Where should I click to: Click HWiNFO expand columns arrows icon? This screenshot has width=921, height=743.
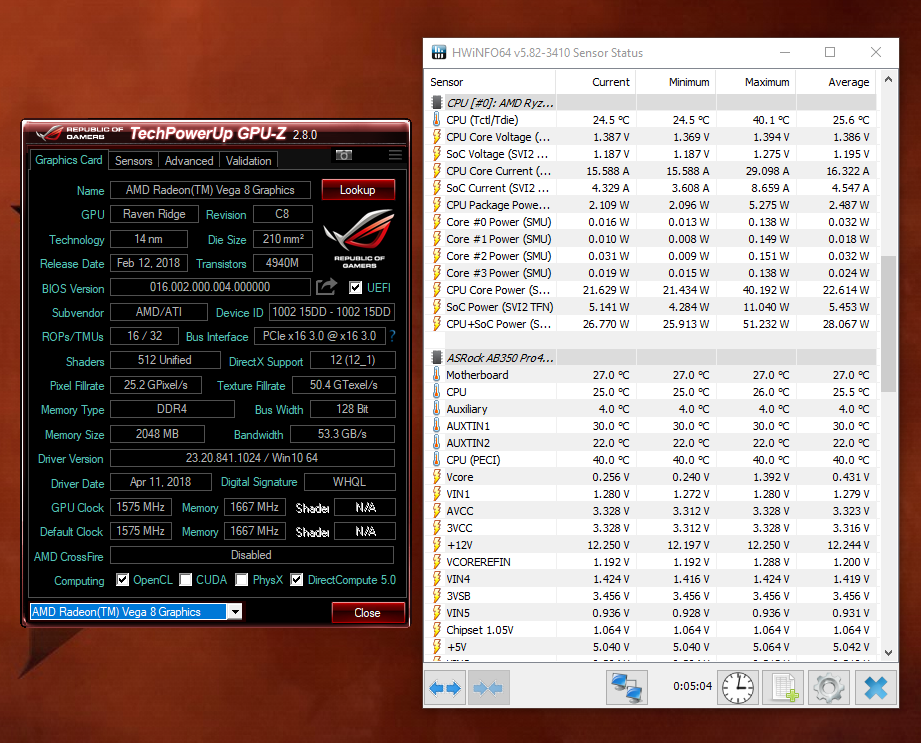[x=445, y=687]
